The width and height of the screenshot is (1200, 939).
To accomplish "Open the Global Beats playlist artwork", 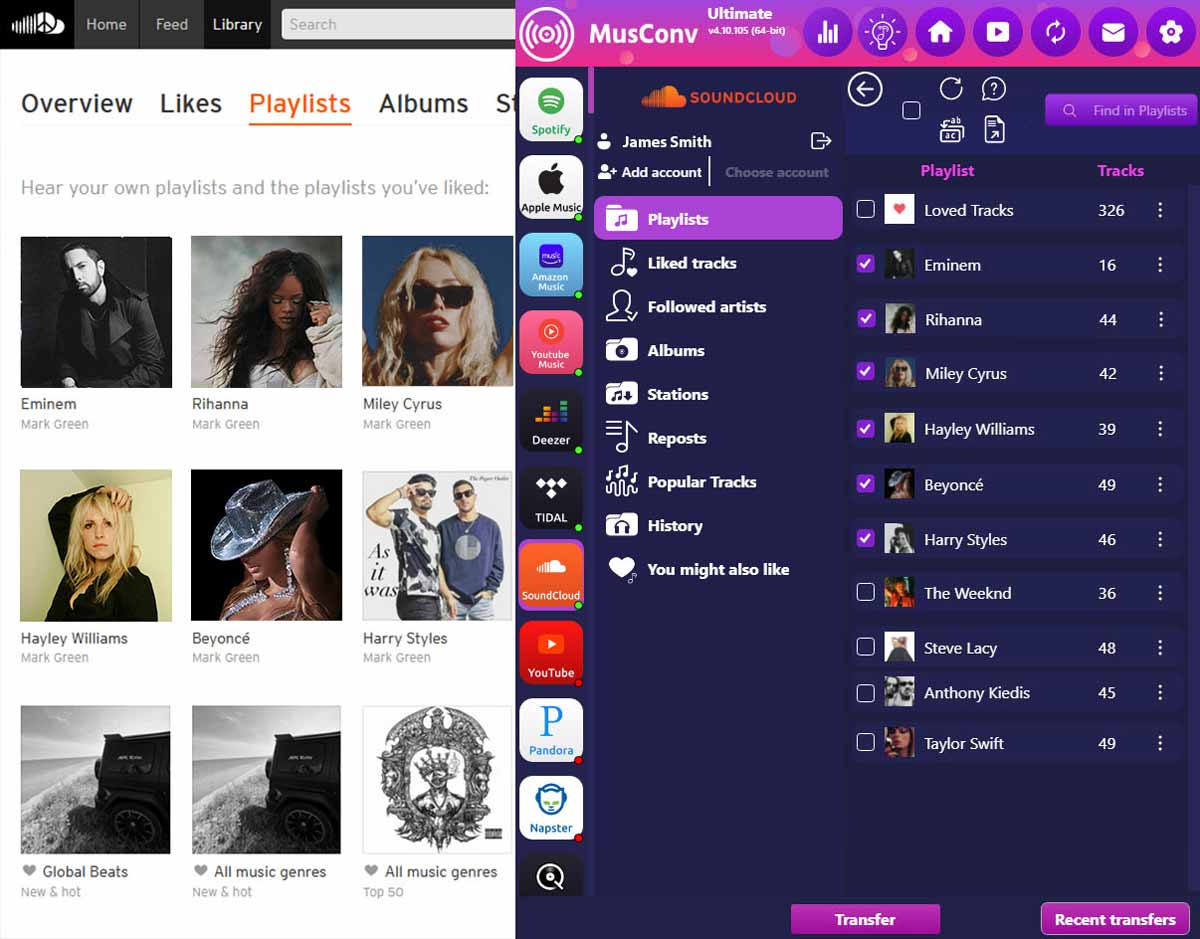I will pyautogui.click(x=95, y=779).
